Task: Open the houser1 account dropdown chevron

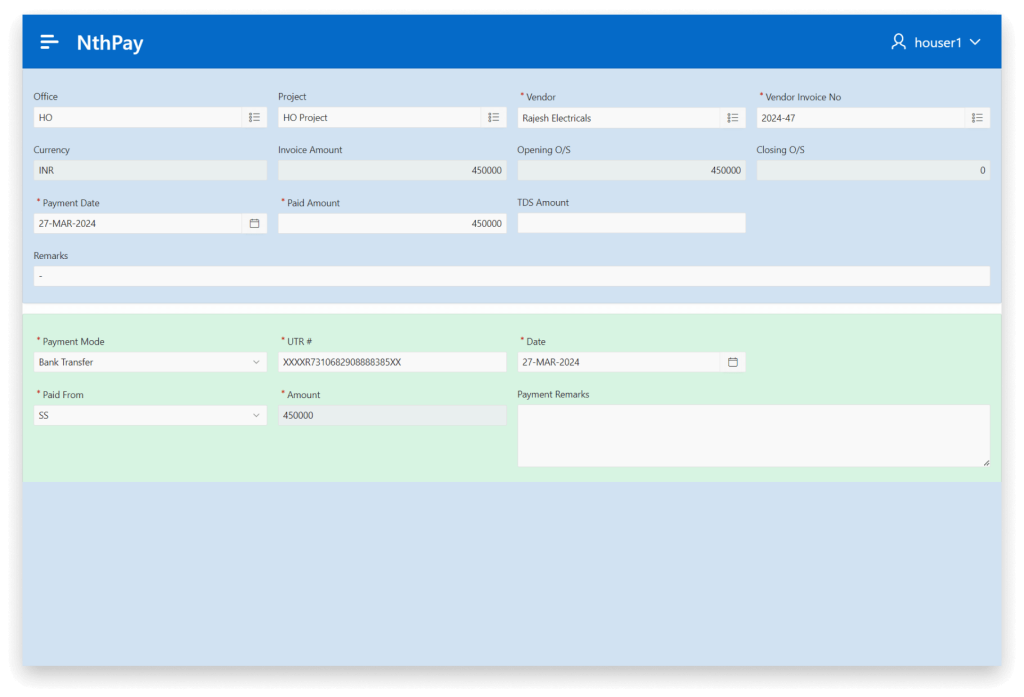Action: 975,42
